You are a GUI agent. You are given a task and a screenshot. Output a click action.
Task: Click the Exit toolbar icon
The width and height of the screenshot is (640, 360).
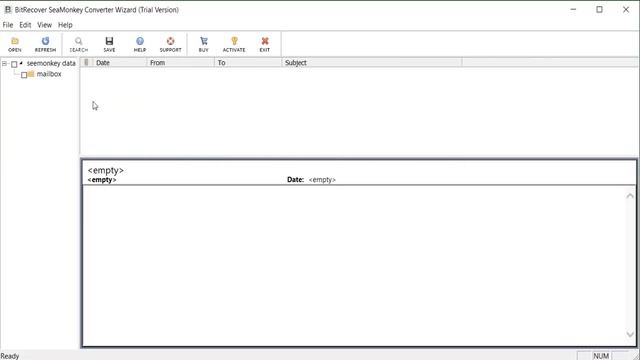[x=264, y=44]
